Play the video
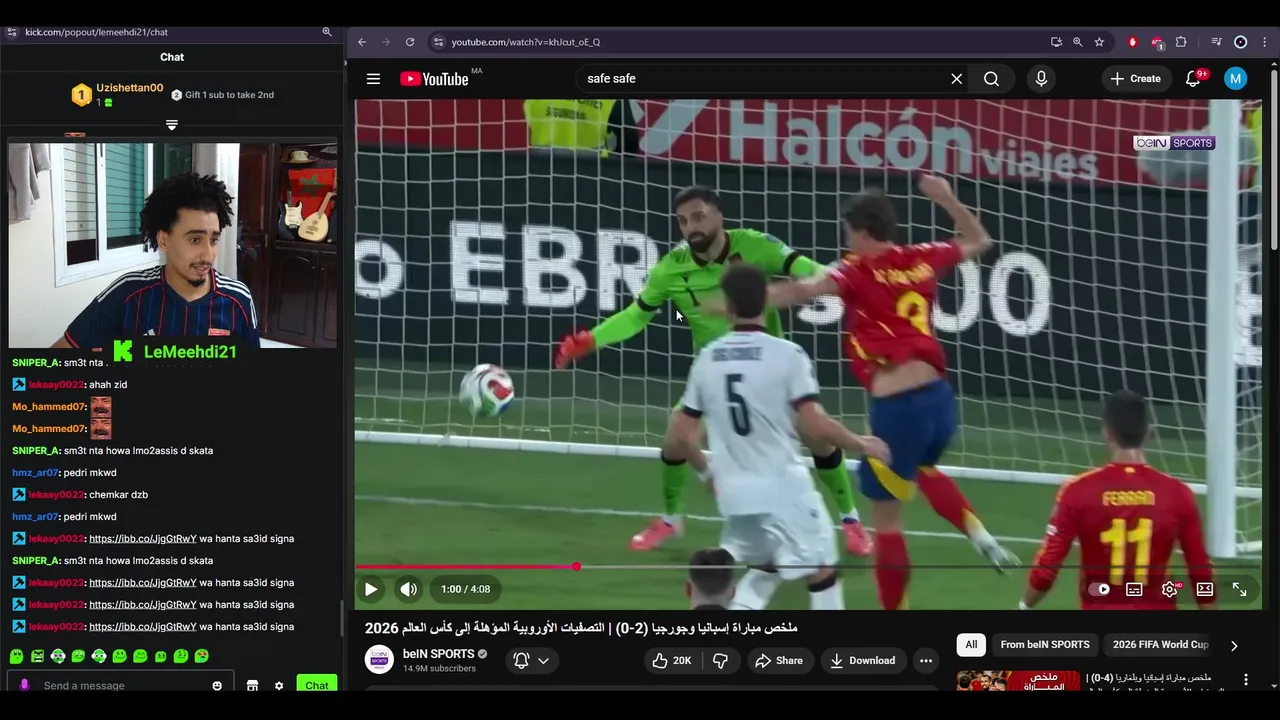The height and width of the screenshot is (720, 1280). click(x=371, y=589)
